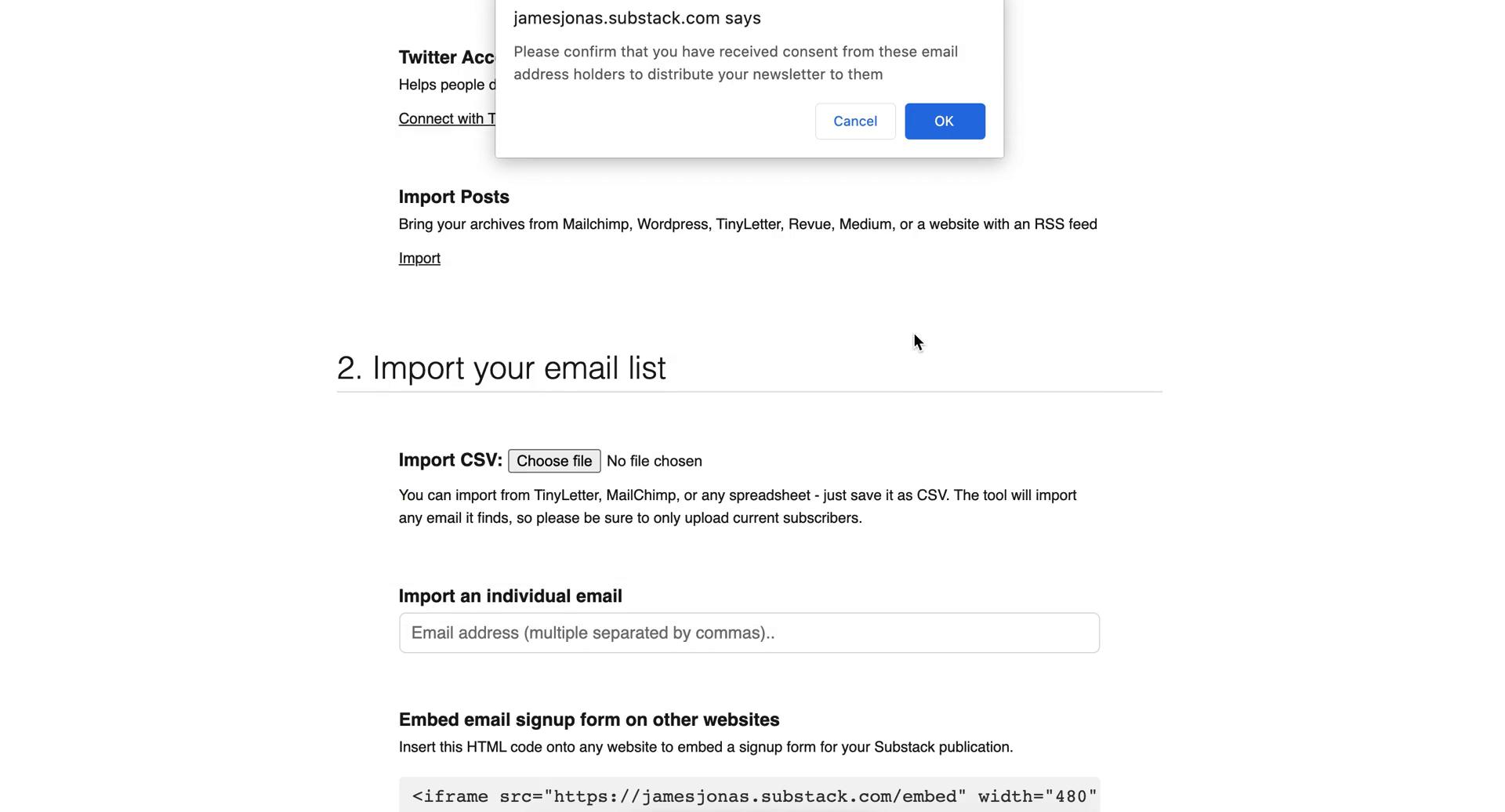
Task: Click the 'Import CSV:' label
Action: 451,460
